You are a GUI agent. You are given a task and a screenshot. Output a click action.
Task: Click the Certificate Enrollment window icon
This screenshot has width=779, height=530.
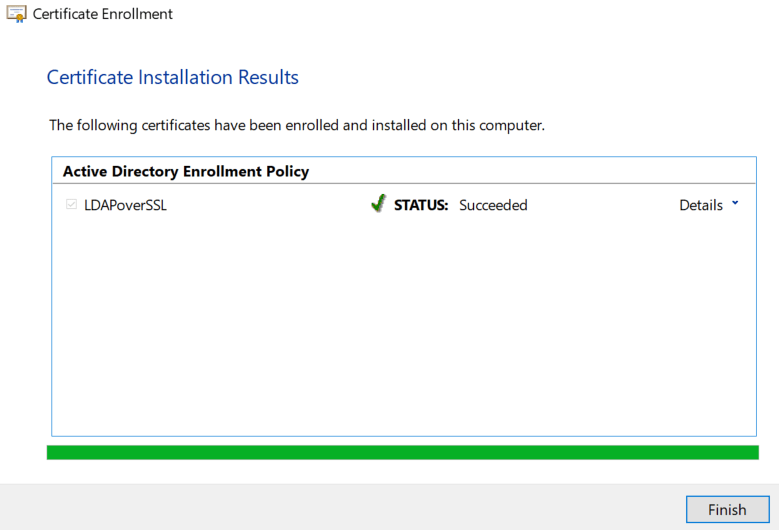(x=16, y=14)
